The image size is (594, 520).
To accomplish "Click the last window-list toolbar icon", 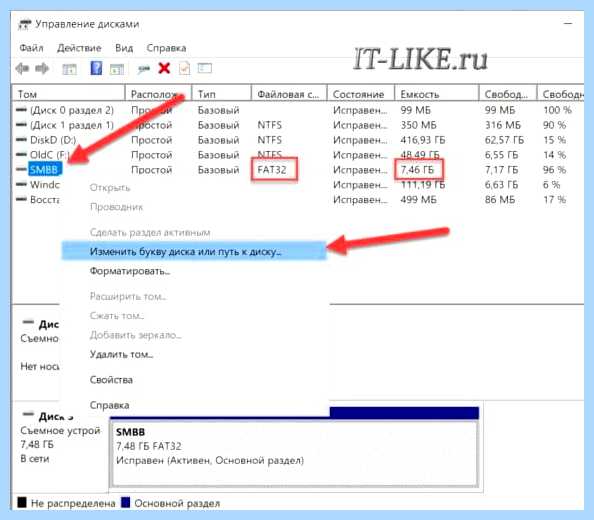I will pos(205,69).
